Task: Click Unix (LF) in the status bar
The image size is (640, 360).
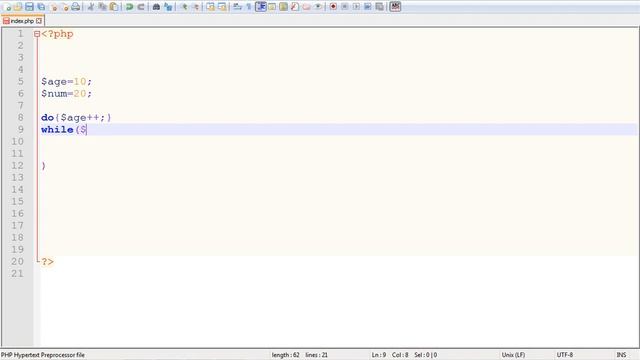Action: pyautogui.click(x=513, y=355)
